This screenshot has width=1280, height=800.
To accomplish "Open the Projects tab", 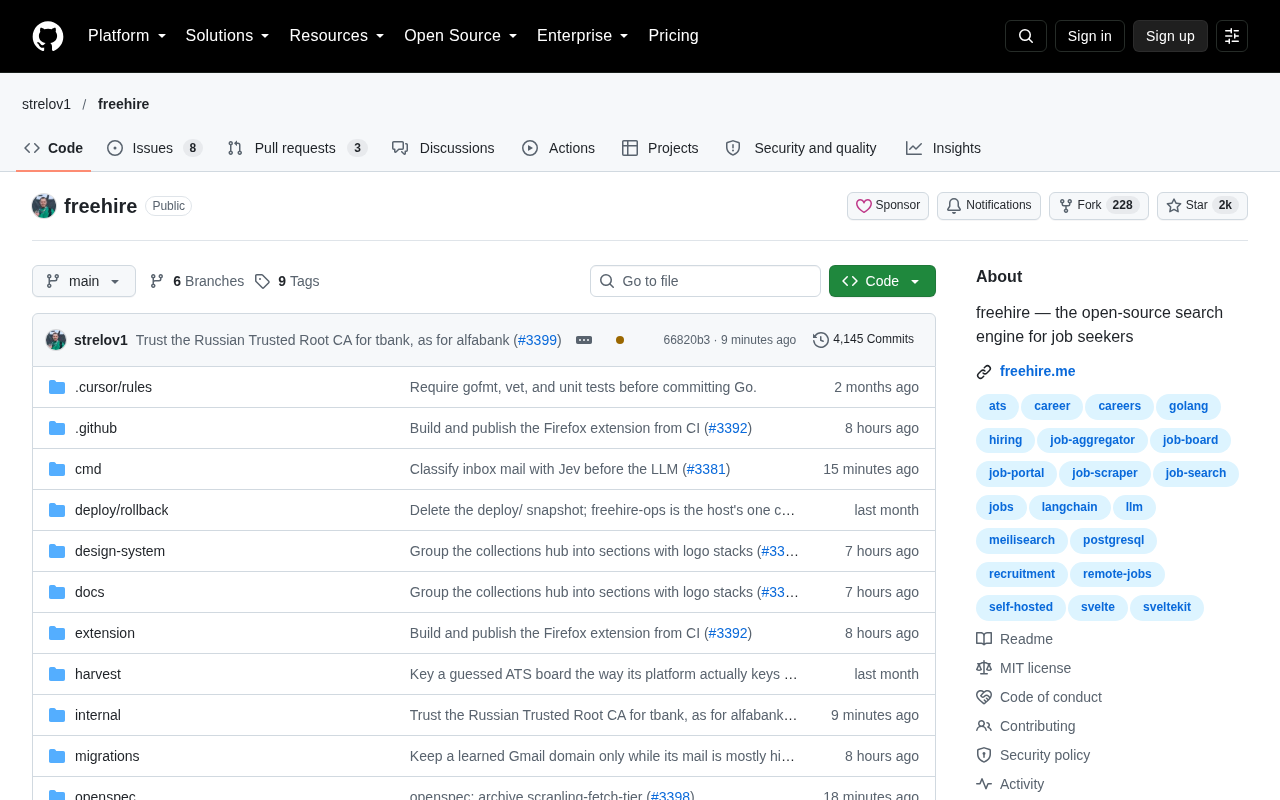I will pyautogui.click(x=660, y=148).
